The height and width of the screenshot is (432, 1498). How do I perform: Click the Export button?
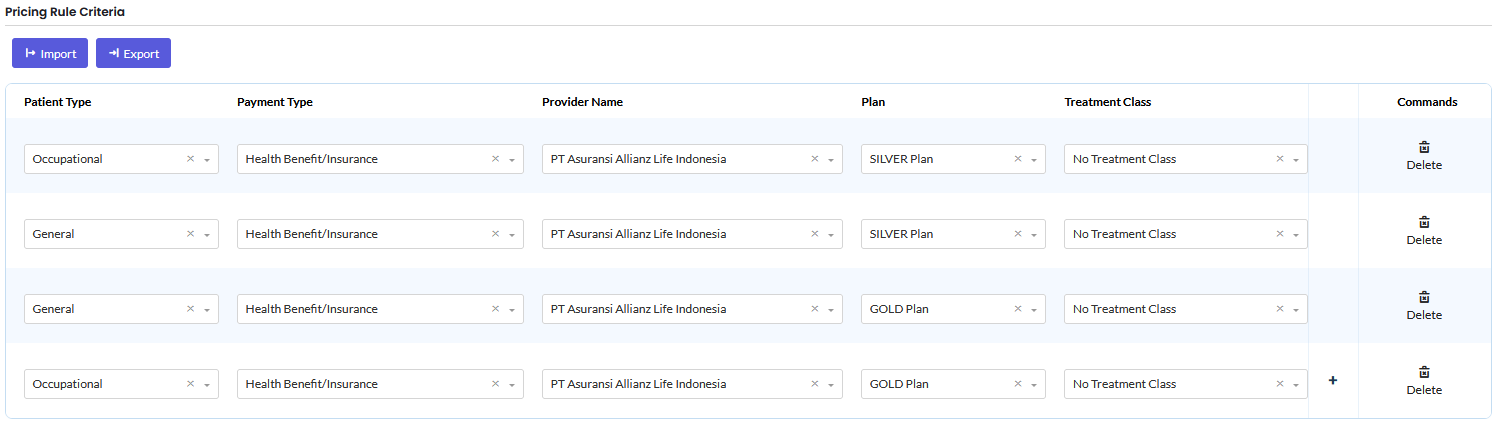[x=133, y=54]
